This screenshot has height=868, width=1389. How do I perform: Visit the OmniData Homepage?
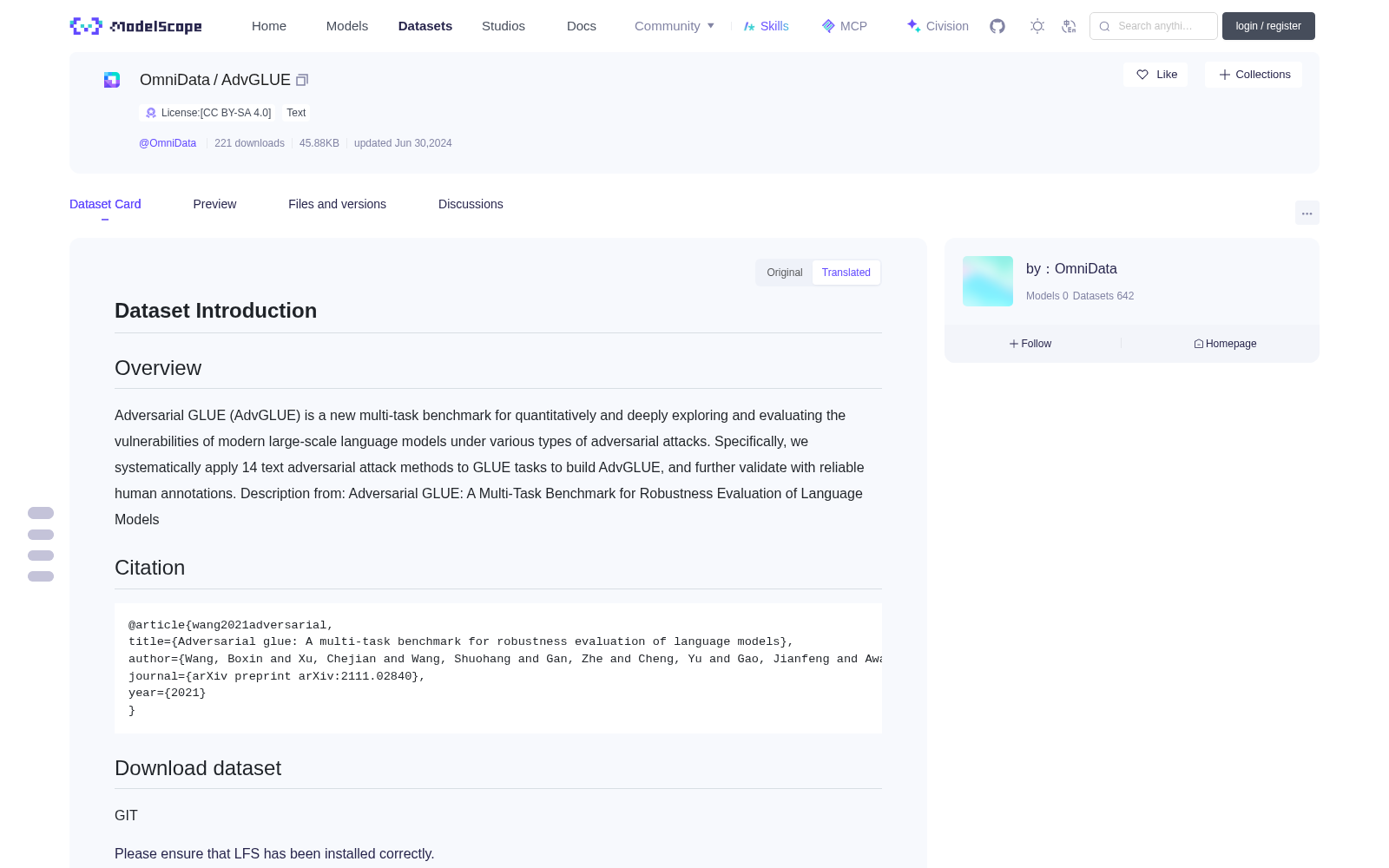[x=1225, y=344]
